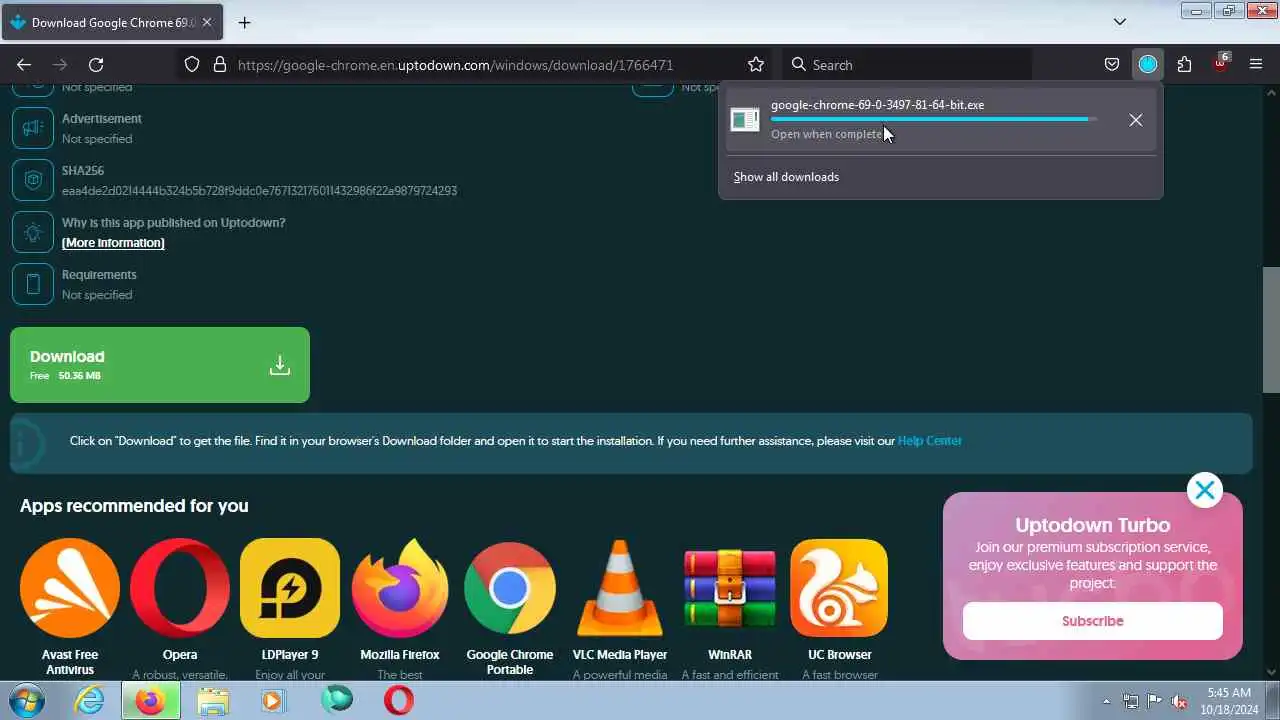1280x720 pixels.
Task: Open the WinRAR app icon
Action: pyautogui.click(x=730, y=588)
